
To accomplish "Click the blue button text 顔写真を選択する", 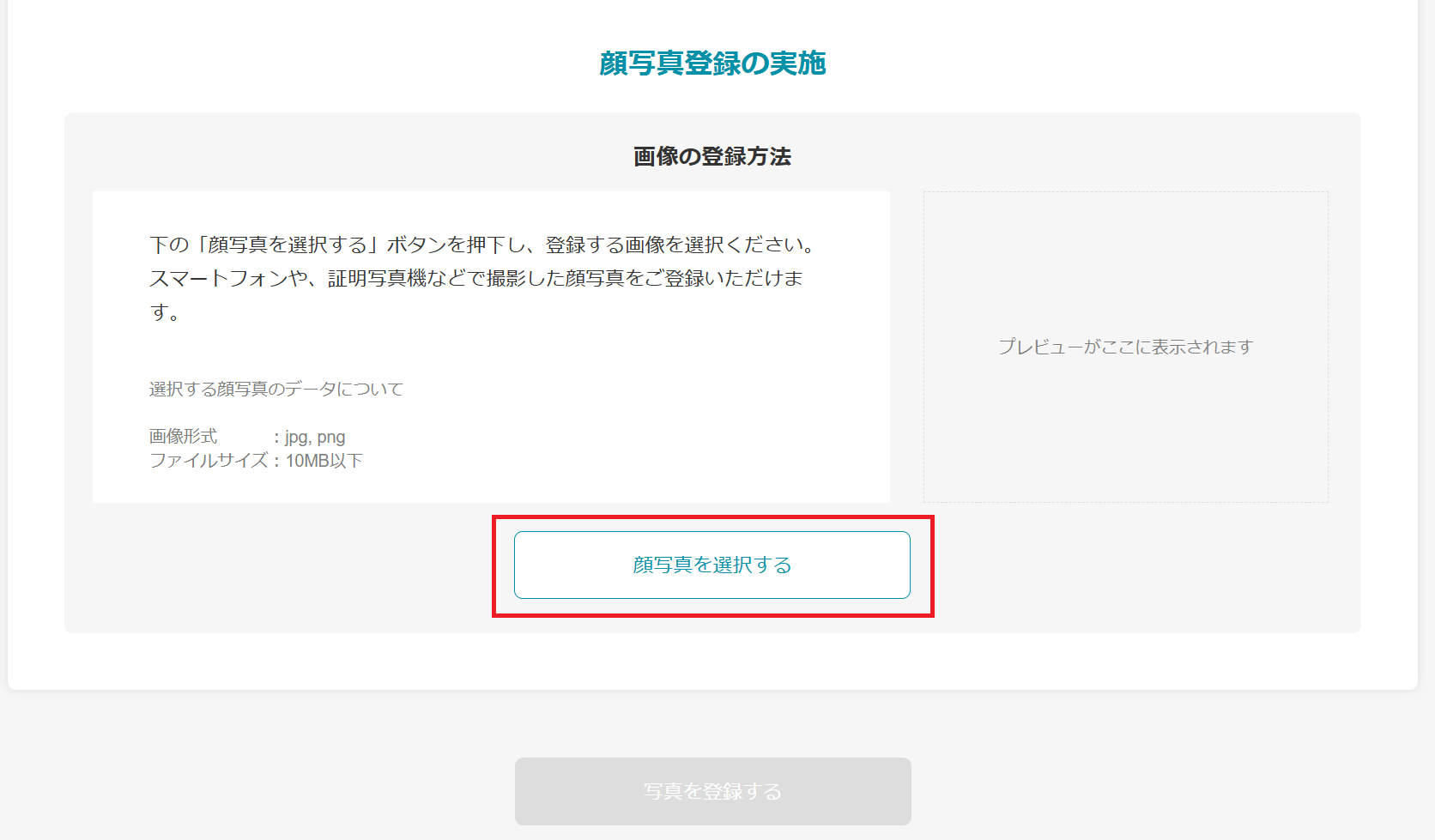I will [711, 565].
